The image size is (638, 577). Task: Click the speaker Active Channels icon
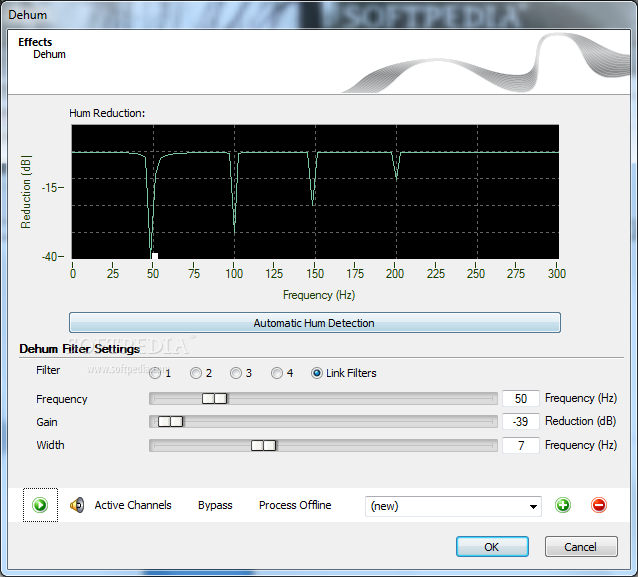pyautogui.click(x=77, y=505)
